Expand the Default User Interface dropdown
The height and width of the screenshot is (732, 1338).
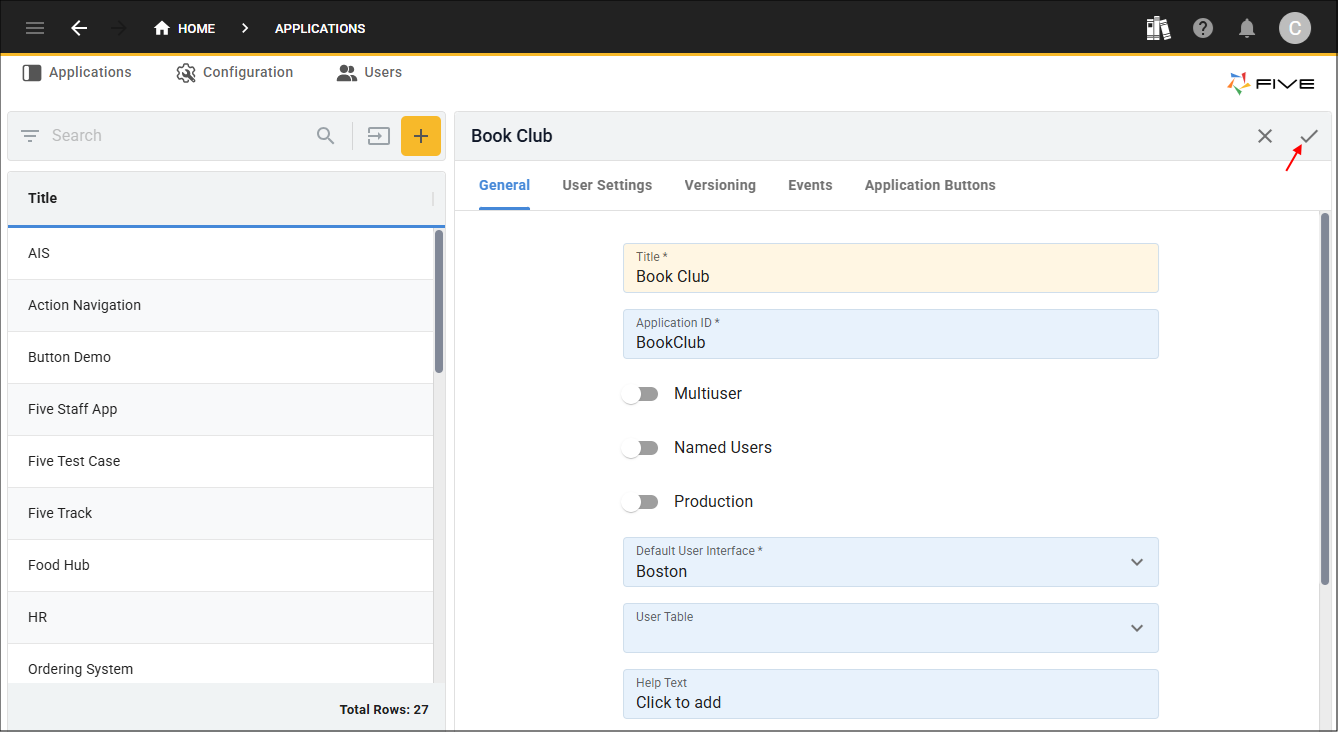[1137, 562]
